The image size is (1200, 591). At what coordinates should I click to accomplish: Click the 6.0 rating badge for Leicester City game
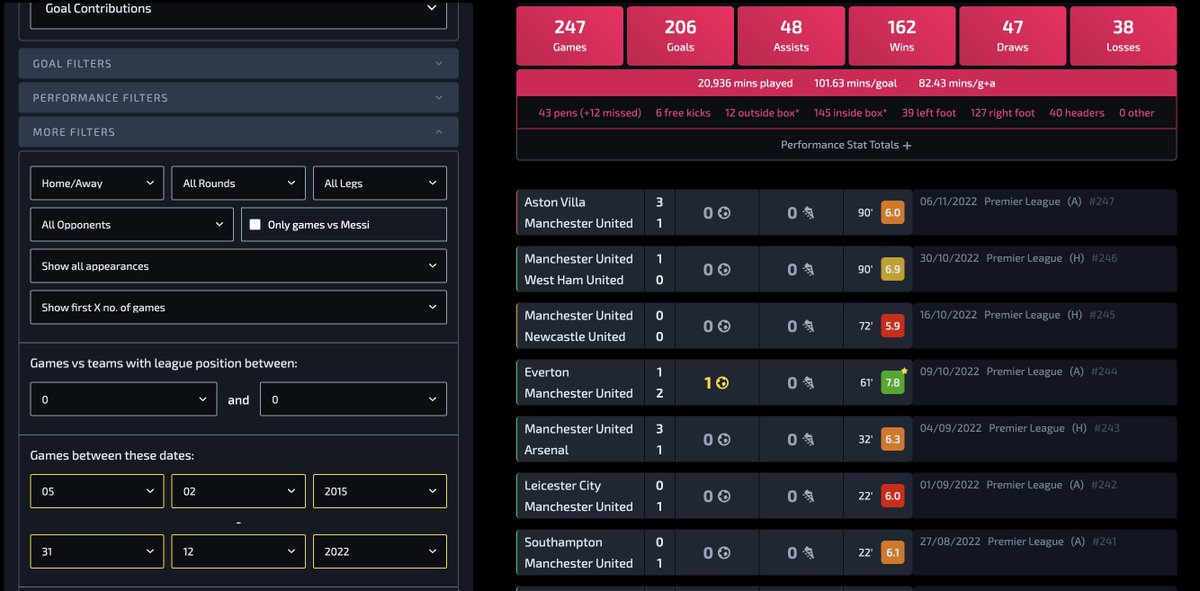[x=892, y=496]
